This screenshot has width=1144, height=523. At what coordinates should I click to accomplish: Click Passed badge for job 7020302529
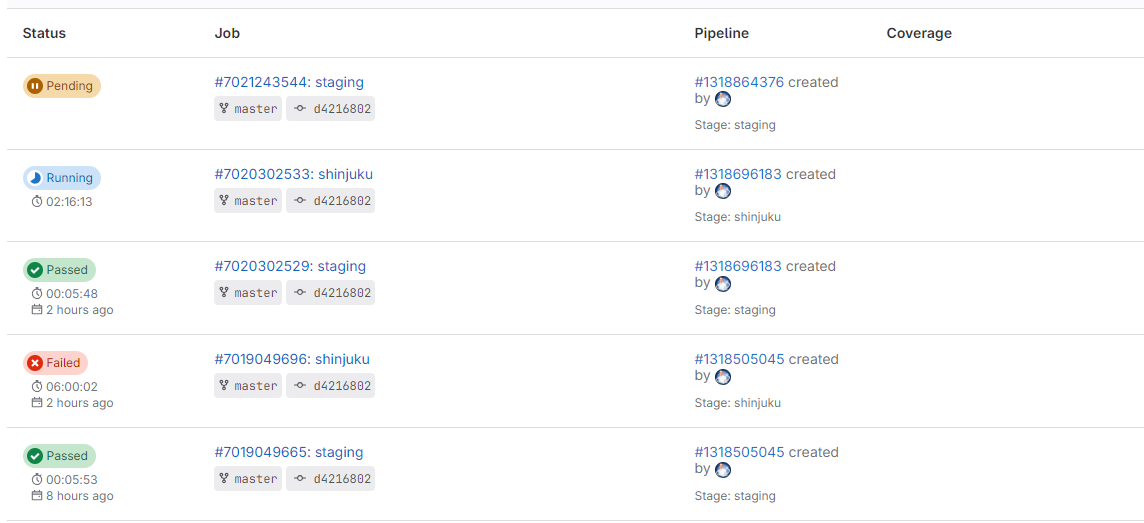59,270
